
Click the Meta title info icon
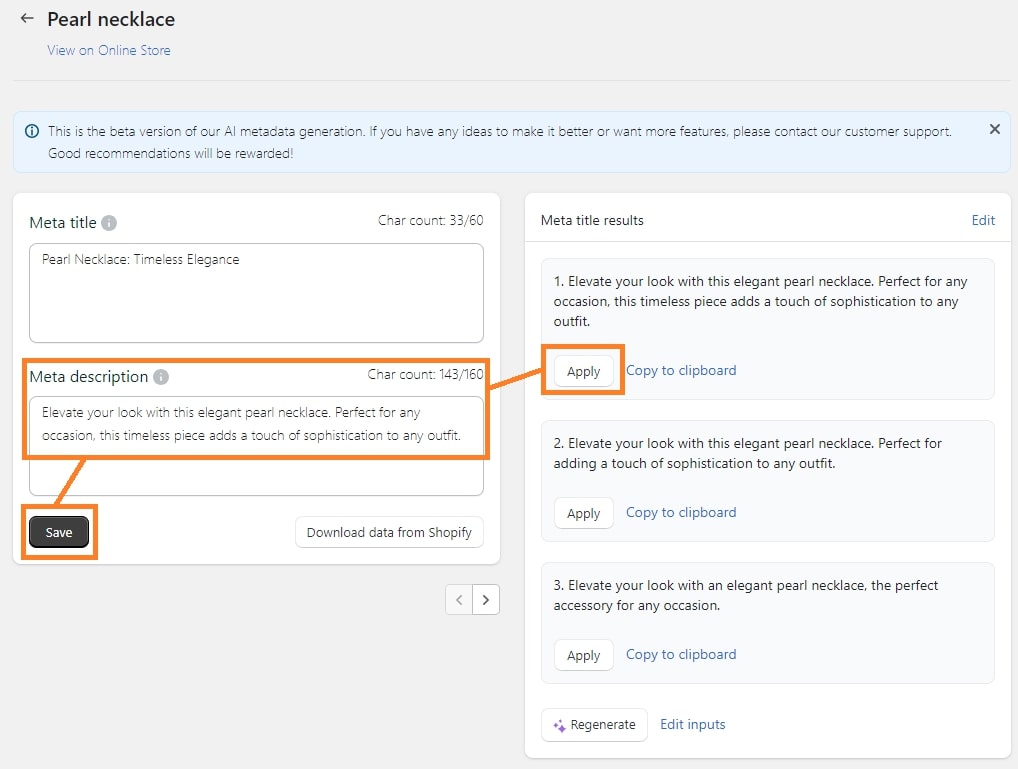pyautogui.click(x=108, y=223)
